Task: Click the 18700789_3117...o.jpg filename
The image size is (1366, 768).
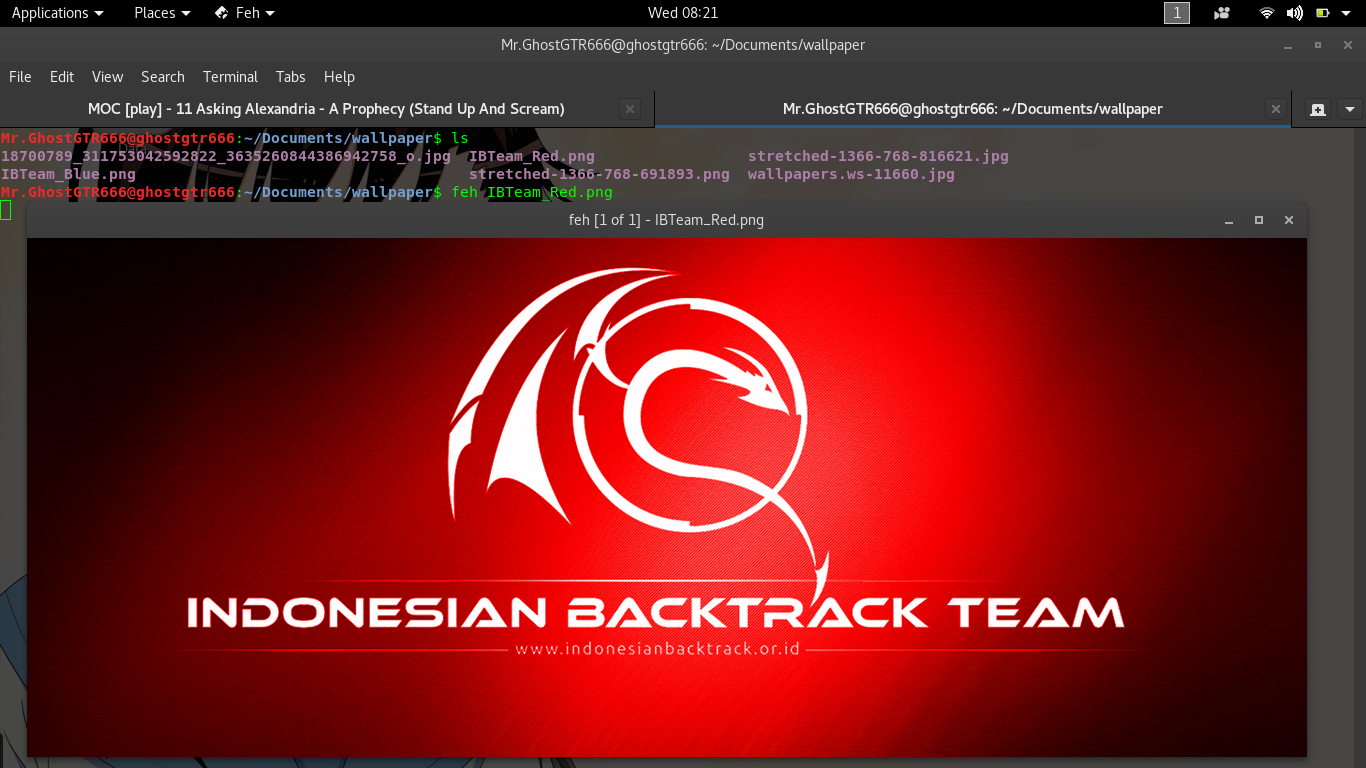Action: coord(226,156)
